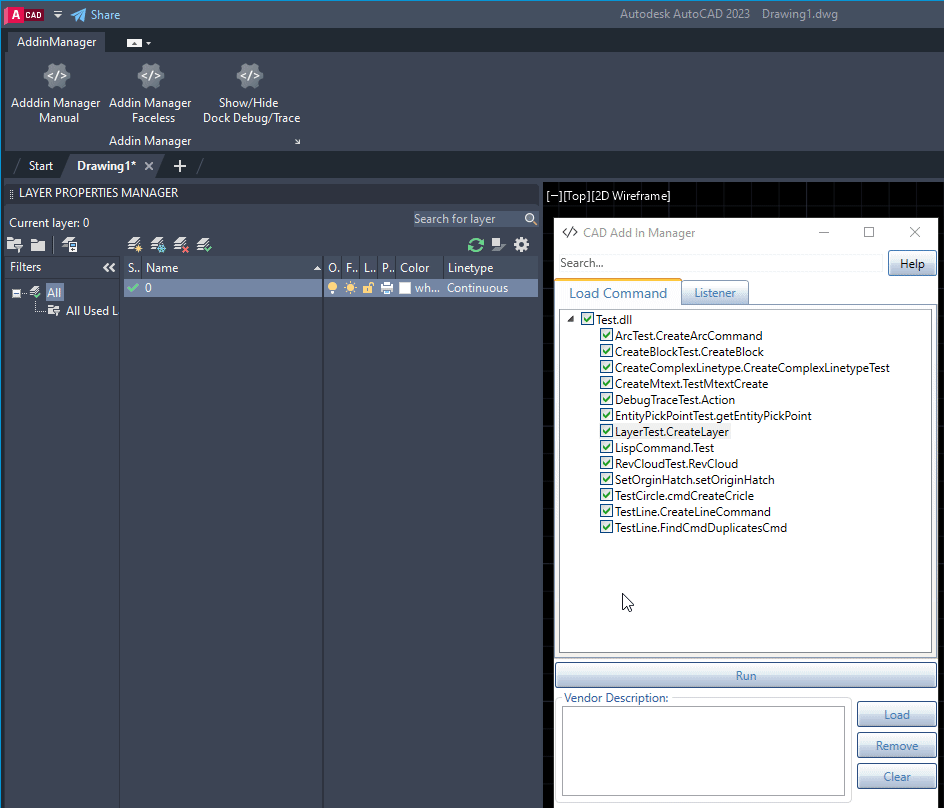Refresh the layer list

point(476,245)
